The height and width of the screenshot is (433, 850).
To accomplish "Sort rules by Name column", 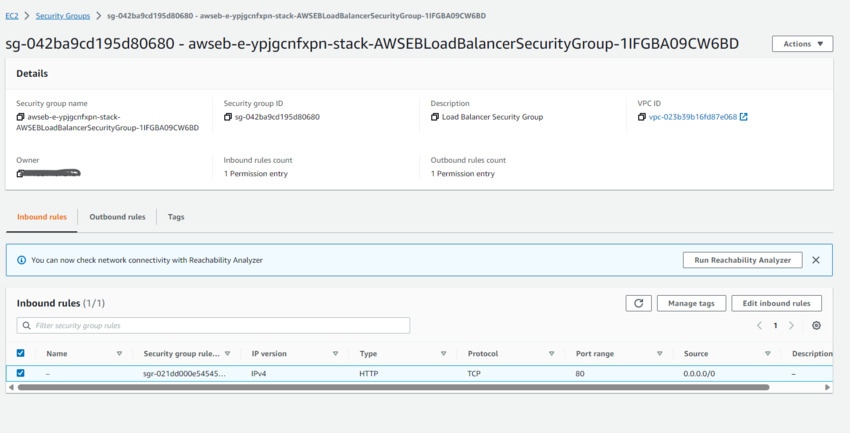I will 119,353.
